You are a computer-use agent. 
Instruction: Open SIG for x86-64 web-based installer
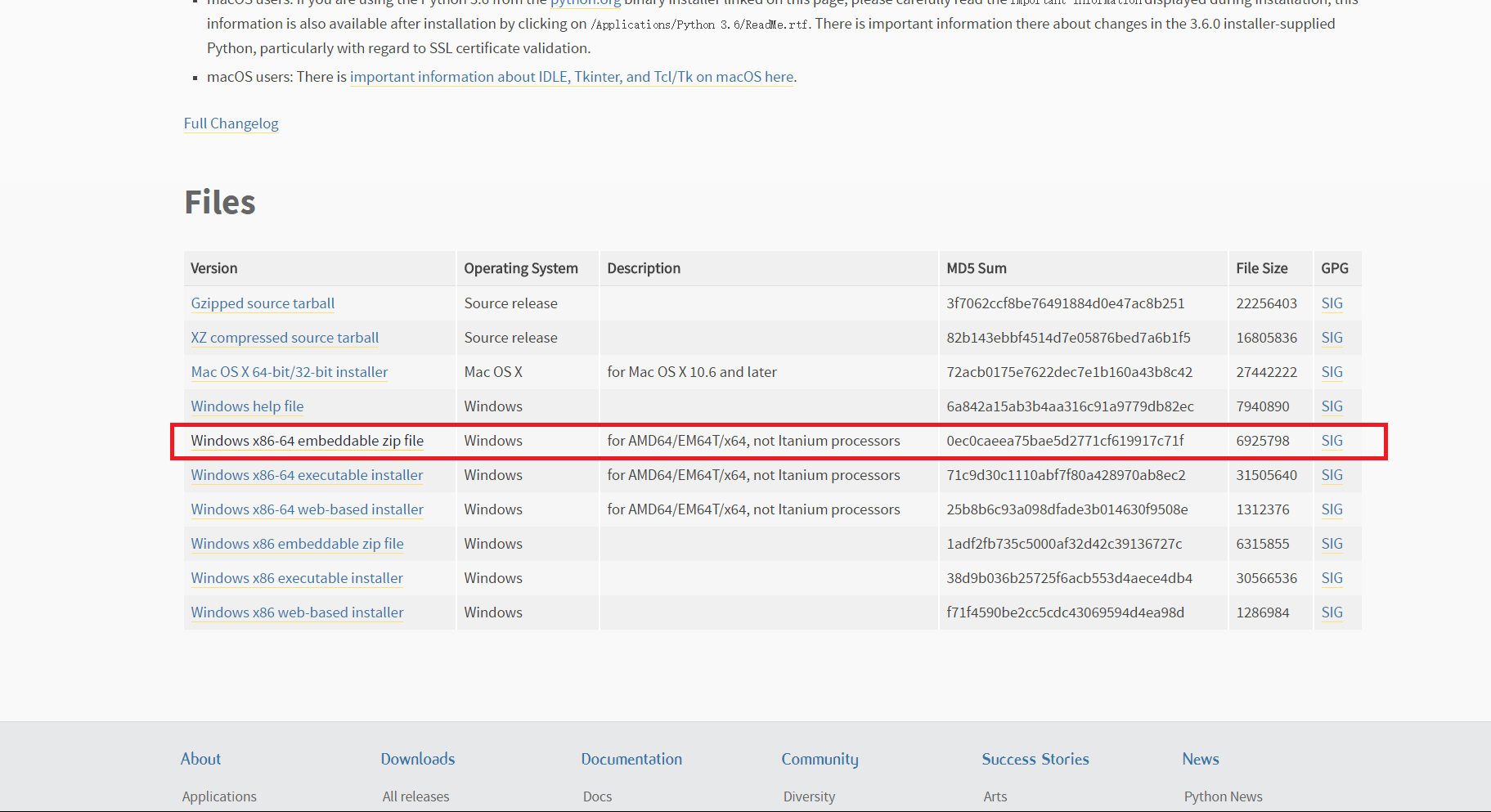1332,509
